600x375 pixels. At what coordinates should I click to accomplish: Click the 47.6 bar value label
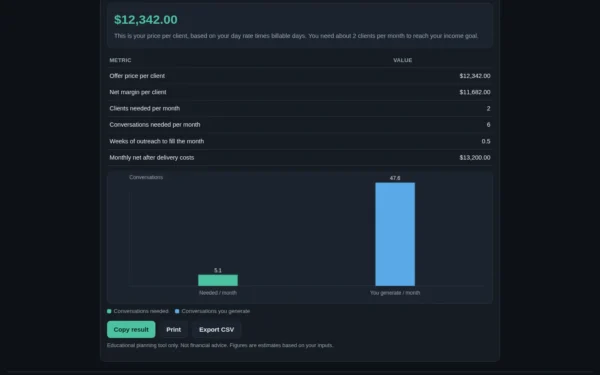(x=395, y=178)
